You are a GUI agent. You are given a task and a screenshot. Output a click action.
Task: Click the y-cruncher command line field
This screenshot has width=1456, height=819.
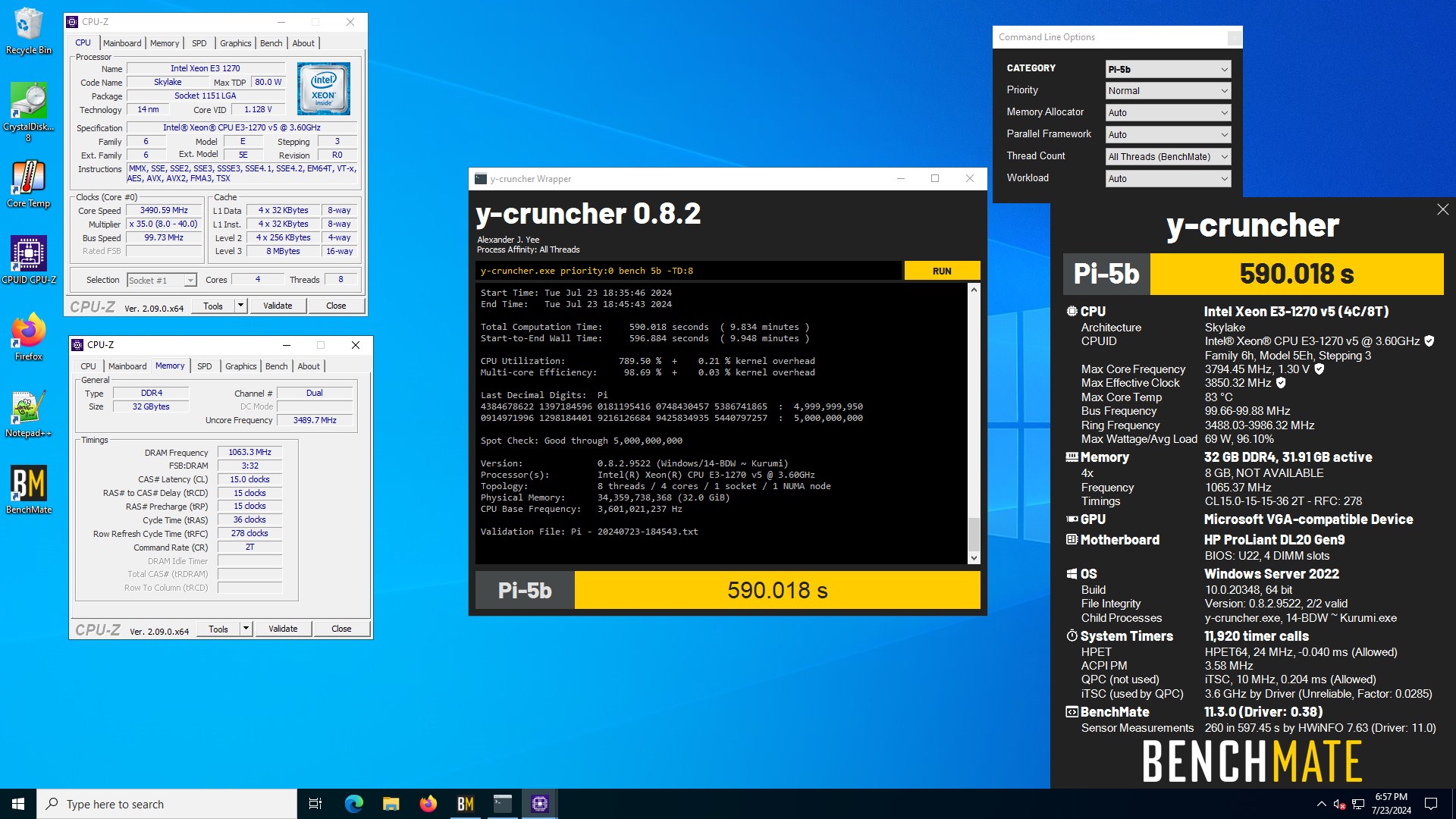click(689, 271)
